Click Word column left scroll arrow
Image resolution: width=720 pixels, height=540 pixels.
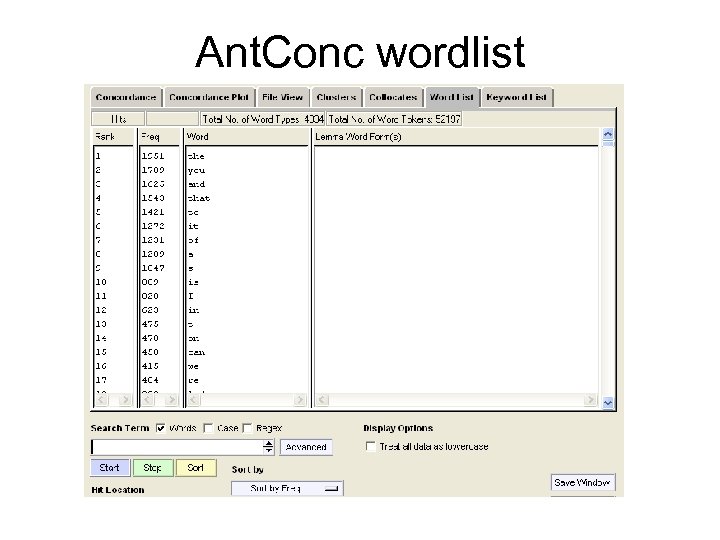click(193, 400)
